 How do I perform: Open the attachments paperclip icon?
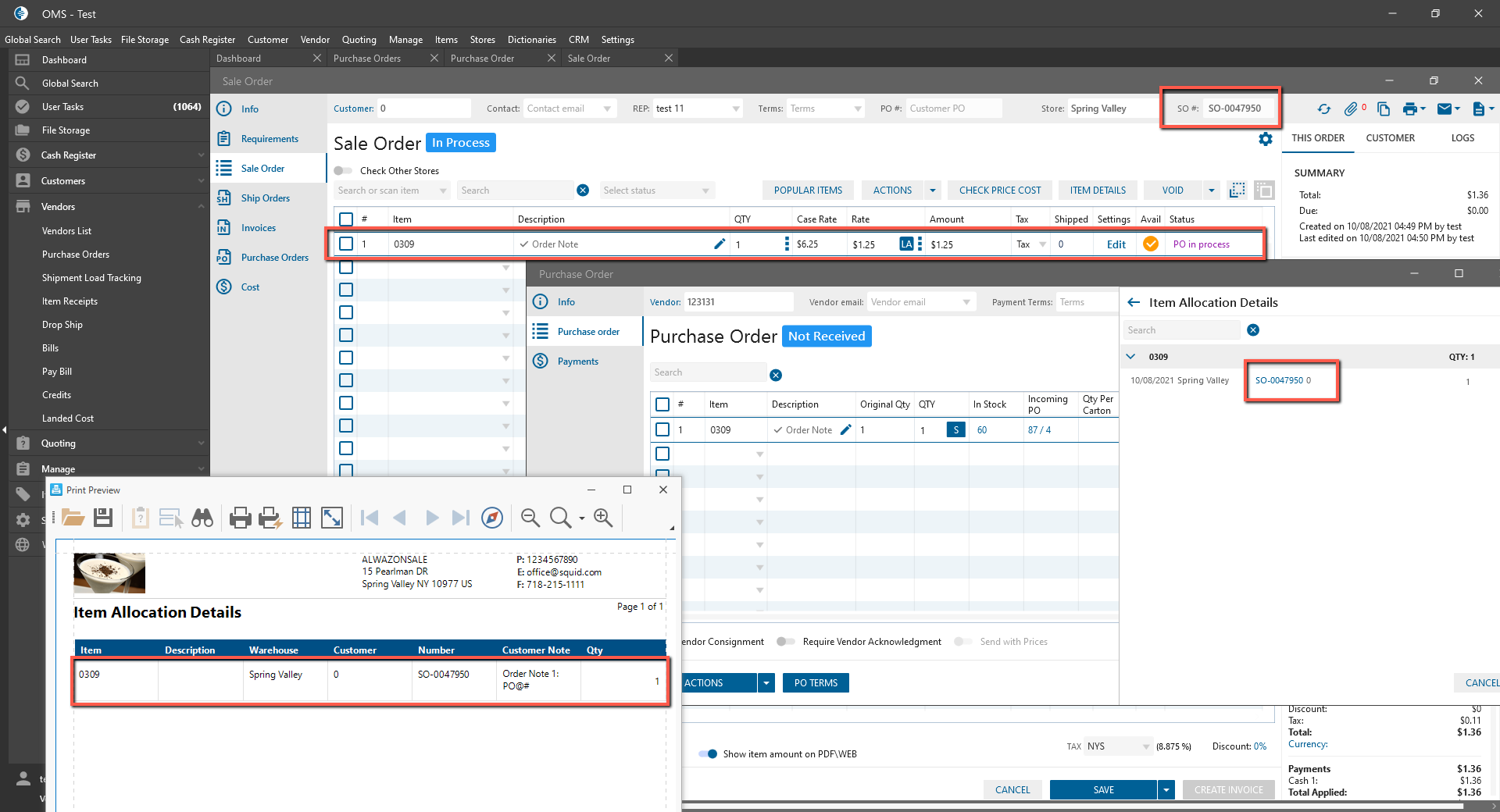point(1351,109)
